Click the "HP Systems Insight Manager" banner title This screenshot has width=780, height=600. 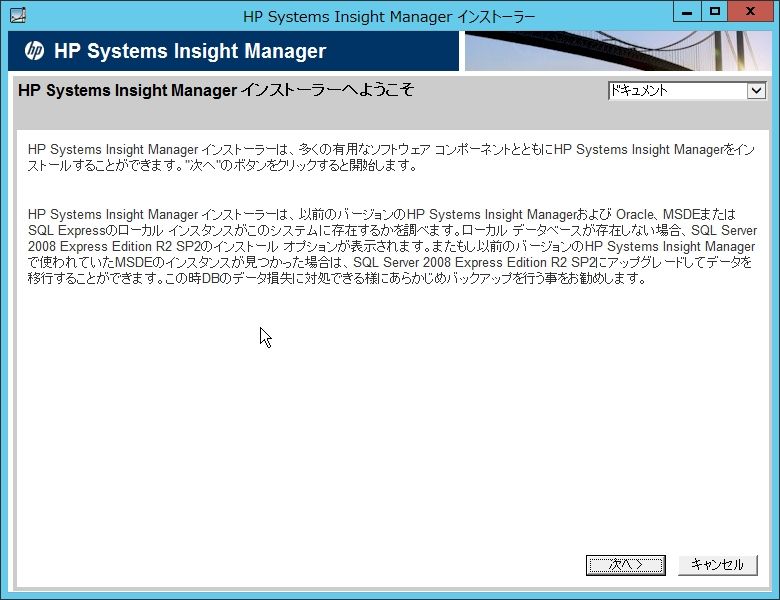pos(190,51)
